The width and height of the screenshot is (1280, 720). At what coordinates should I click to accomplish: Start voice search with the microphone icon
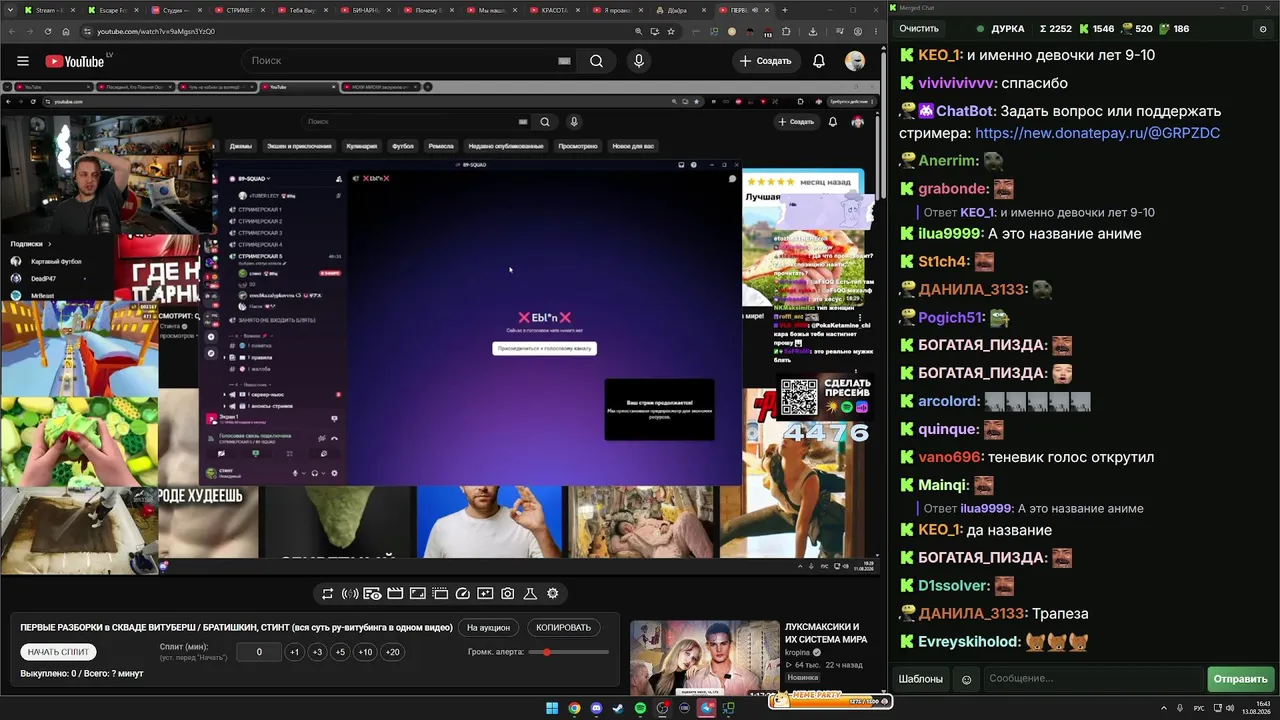639,61
